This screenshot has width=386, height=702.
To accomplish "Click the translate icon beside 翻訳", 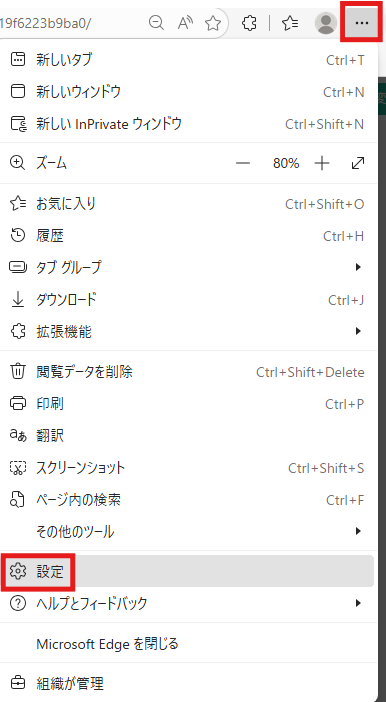I will 18,435.
